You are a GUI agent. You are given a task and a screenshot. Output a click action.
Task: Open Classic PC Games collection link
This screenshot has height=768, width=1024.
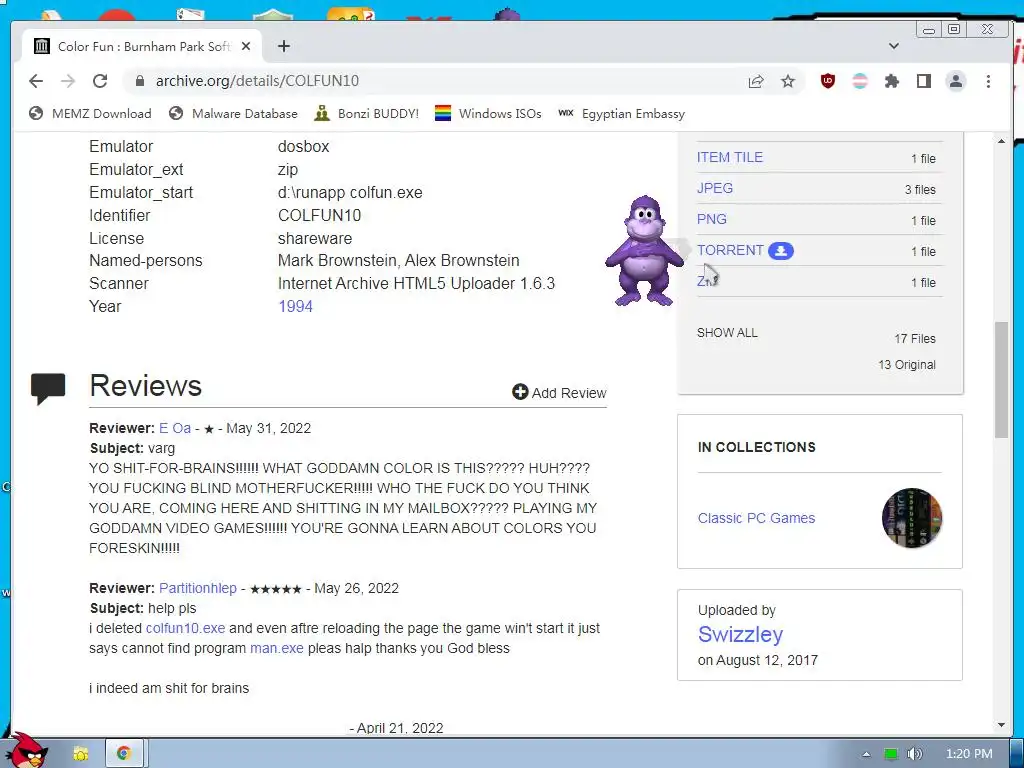pyautogui.click(x=756, y=518)
